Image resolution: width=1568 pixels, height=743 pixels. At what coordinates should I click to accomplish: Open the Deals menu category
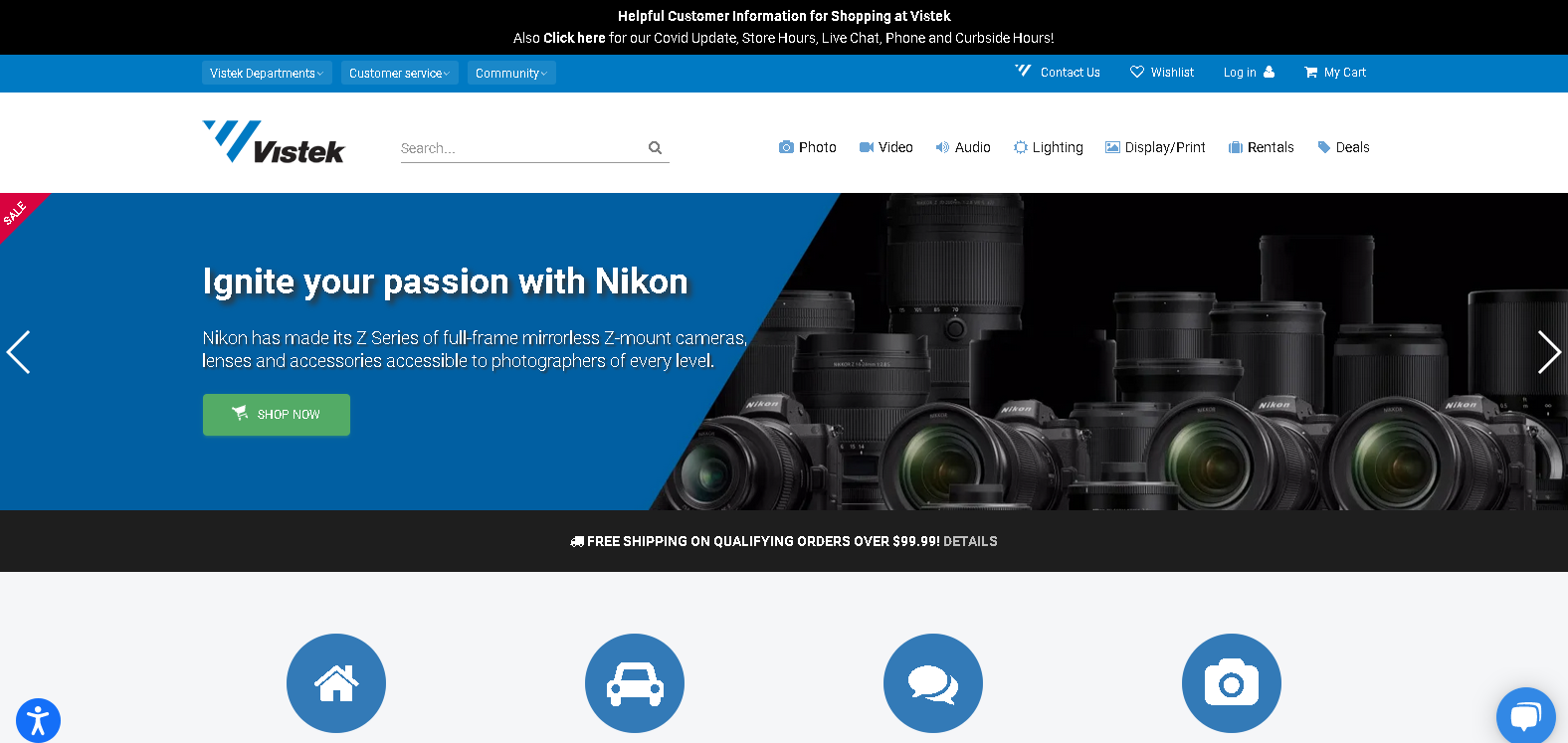click(1344, 147)
